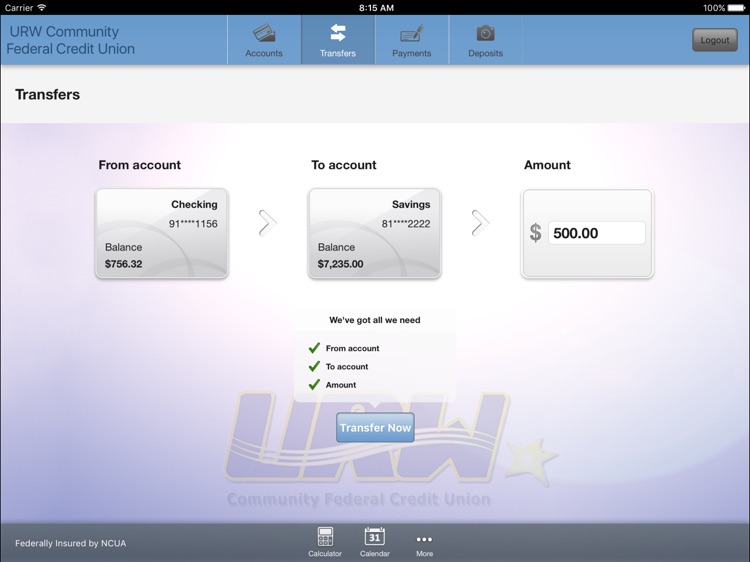
Task: Click the URW Community Federal Credit Union title
Action: coord(71,40)
